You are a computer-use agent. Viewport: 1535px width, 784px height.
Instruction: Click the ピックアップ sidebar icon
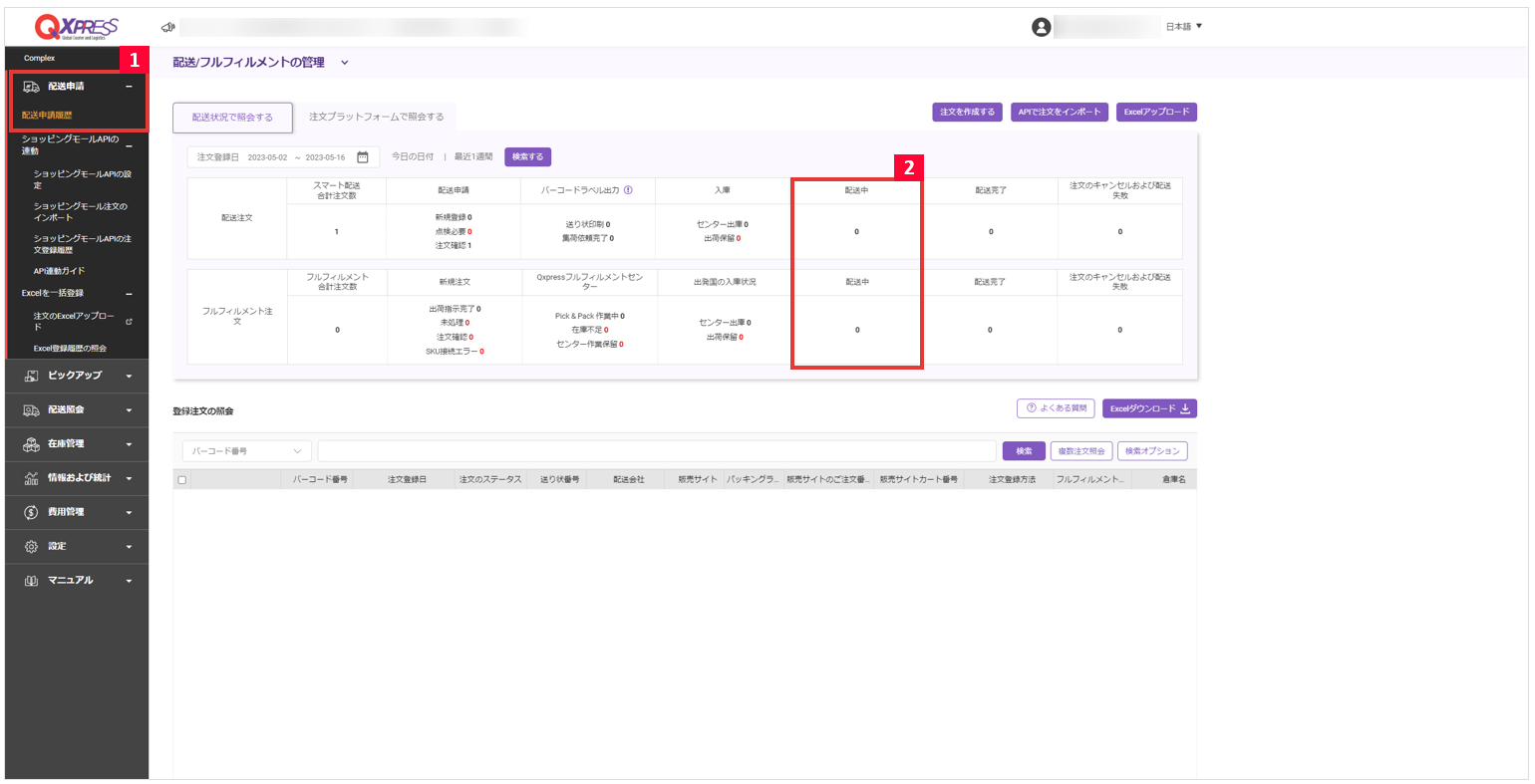pos(31,376)
